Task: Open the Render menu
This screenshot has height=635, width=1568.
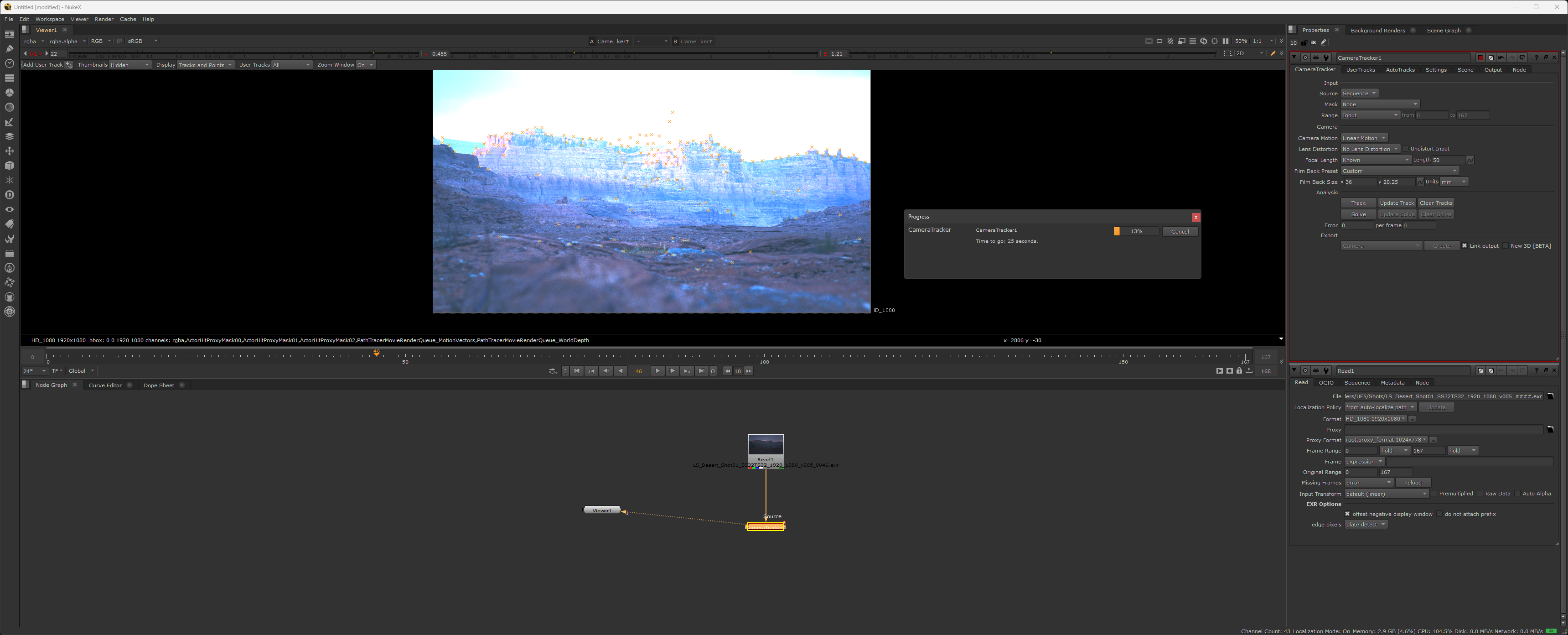Action: click(x=103, y=19)
